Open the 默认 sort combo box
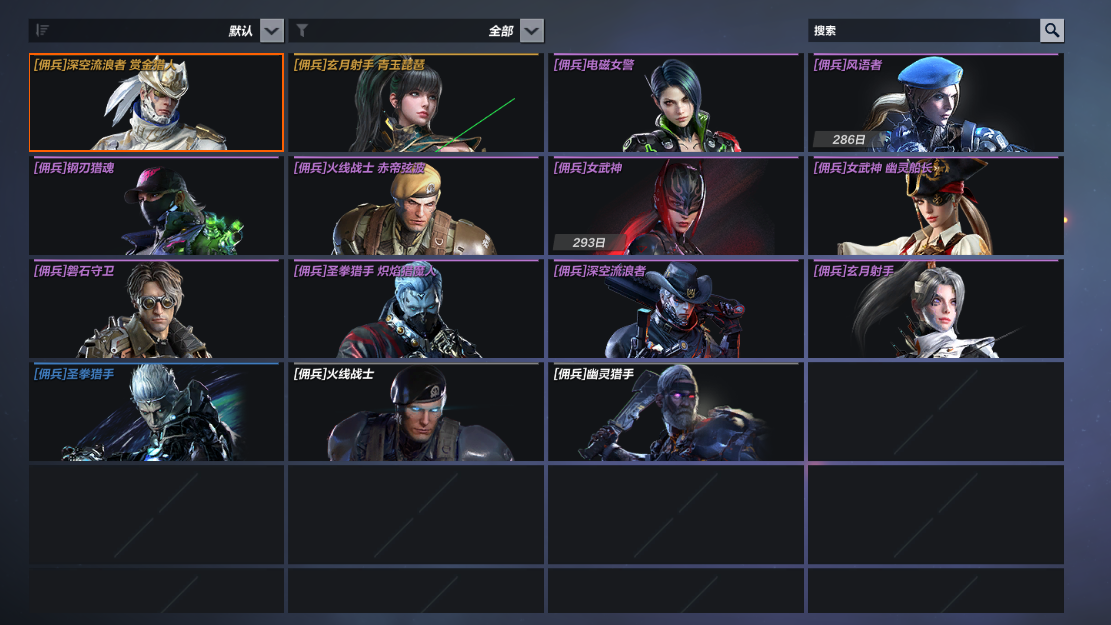1111x625 pixels. click(x=156, y=30)
